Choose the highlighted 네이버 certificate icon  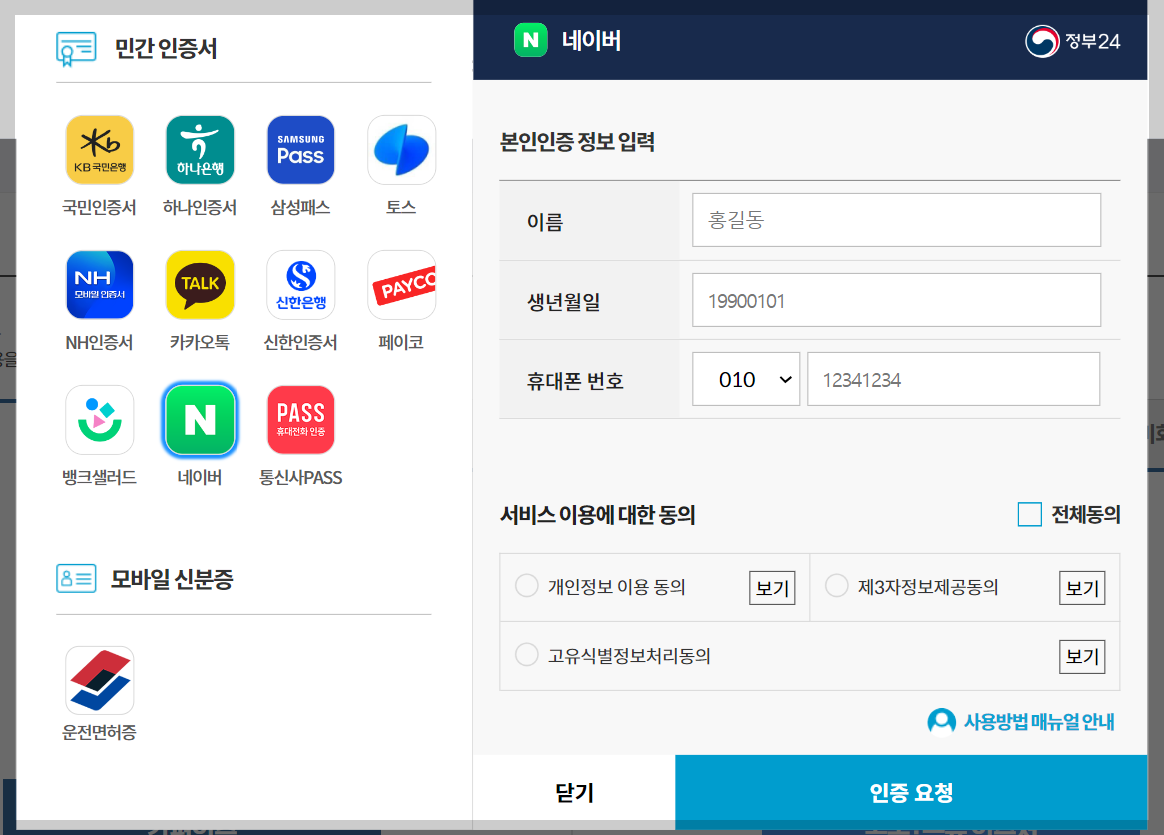tap(200, 420)
